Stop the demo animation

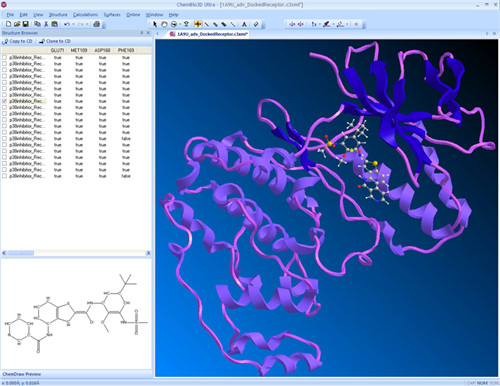tap(356, 24)
